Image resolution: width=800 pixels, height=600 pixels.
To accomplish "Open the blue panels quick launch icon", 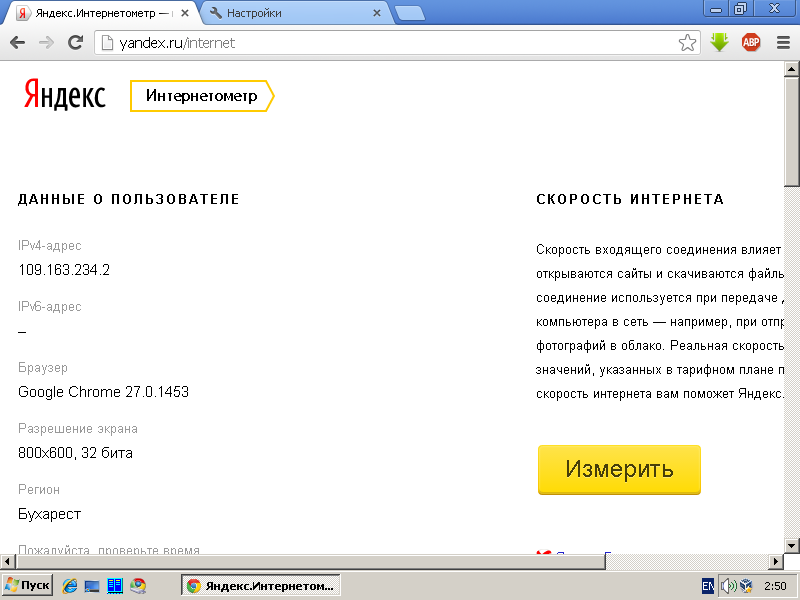I will (x=115, y=586).
